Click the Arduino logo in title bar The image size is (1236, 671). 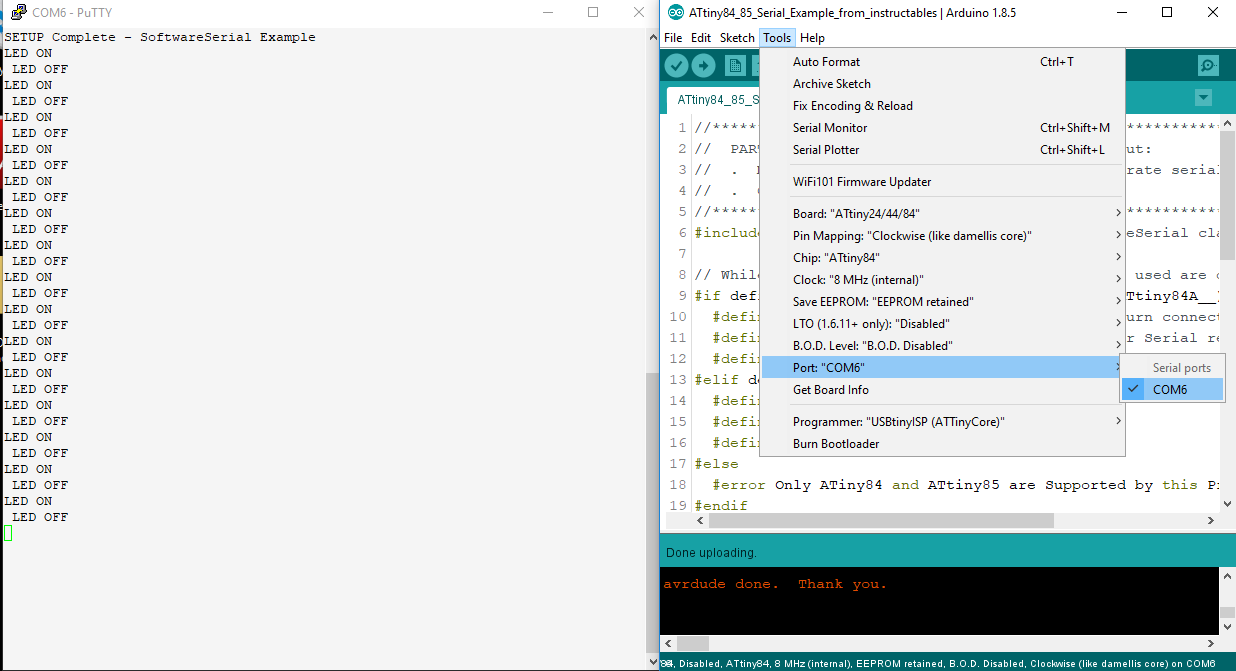pyautogui.click(x=676, y=13)
